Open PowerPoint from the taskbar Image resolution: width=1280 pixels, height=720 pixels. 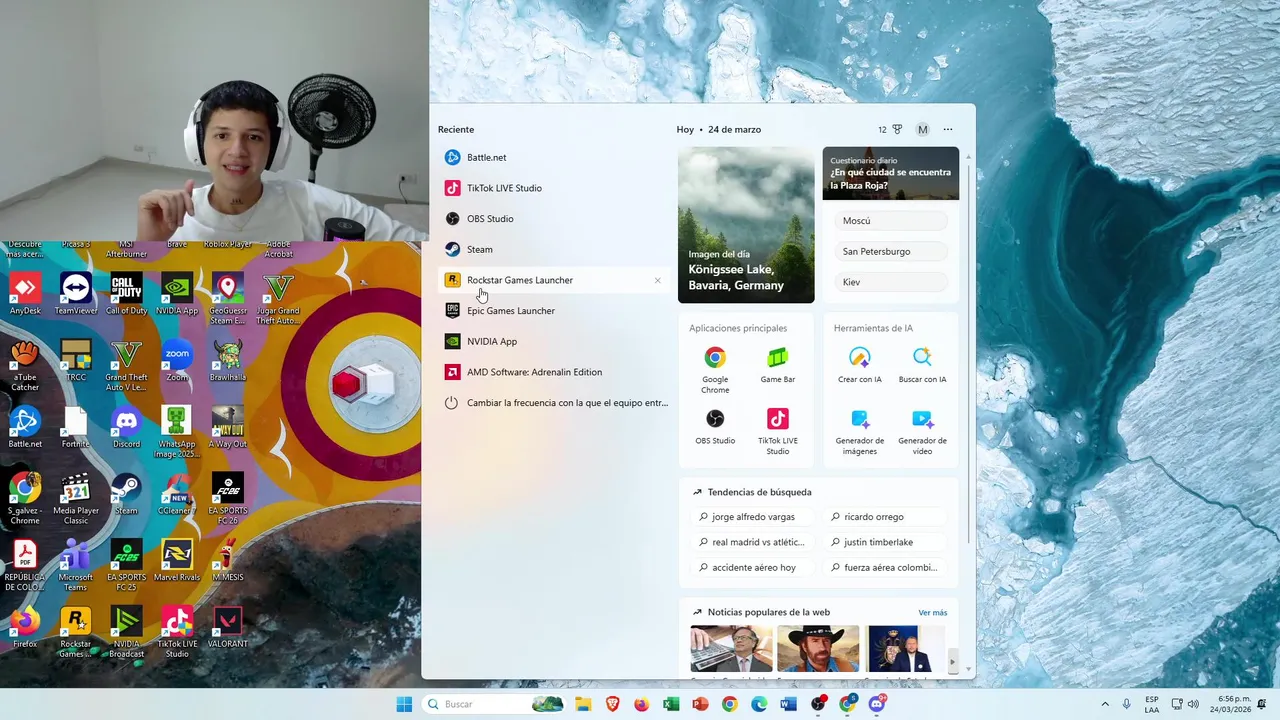click(700, 704)
